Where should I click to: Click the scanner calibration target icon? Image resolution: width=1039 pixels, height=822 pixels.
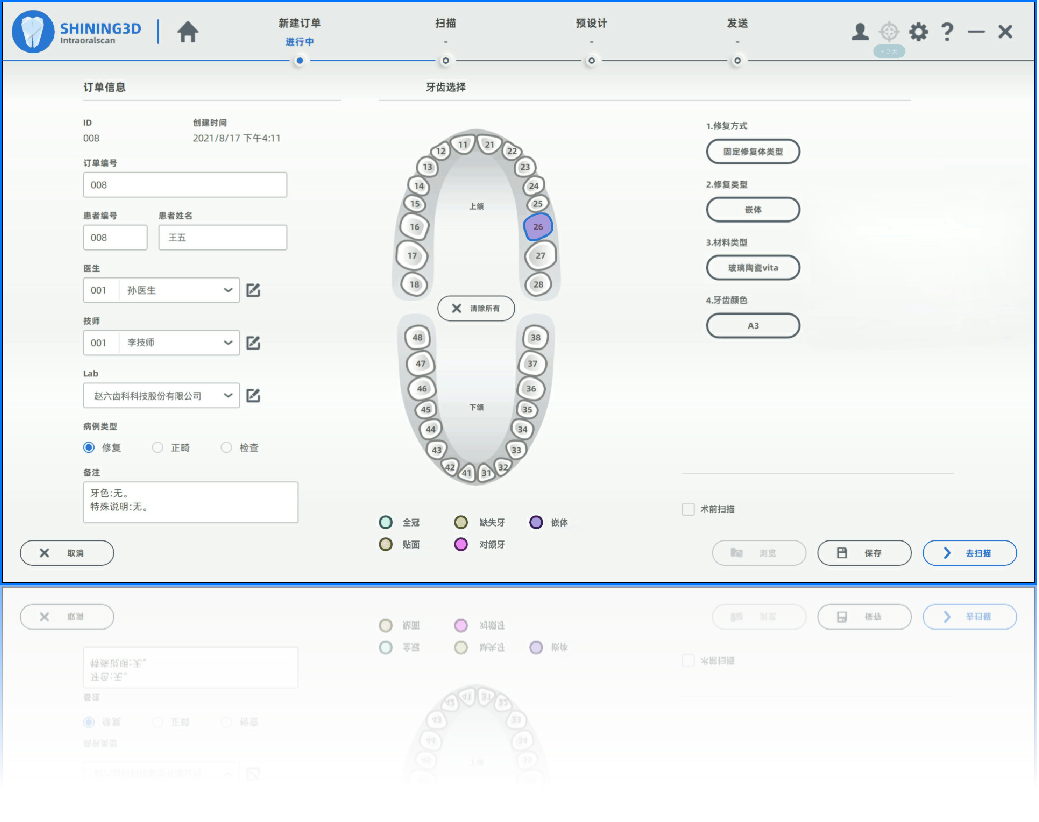pyautogui.click(x=889, y=32)
